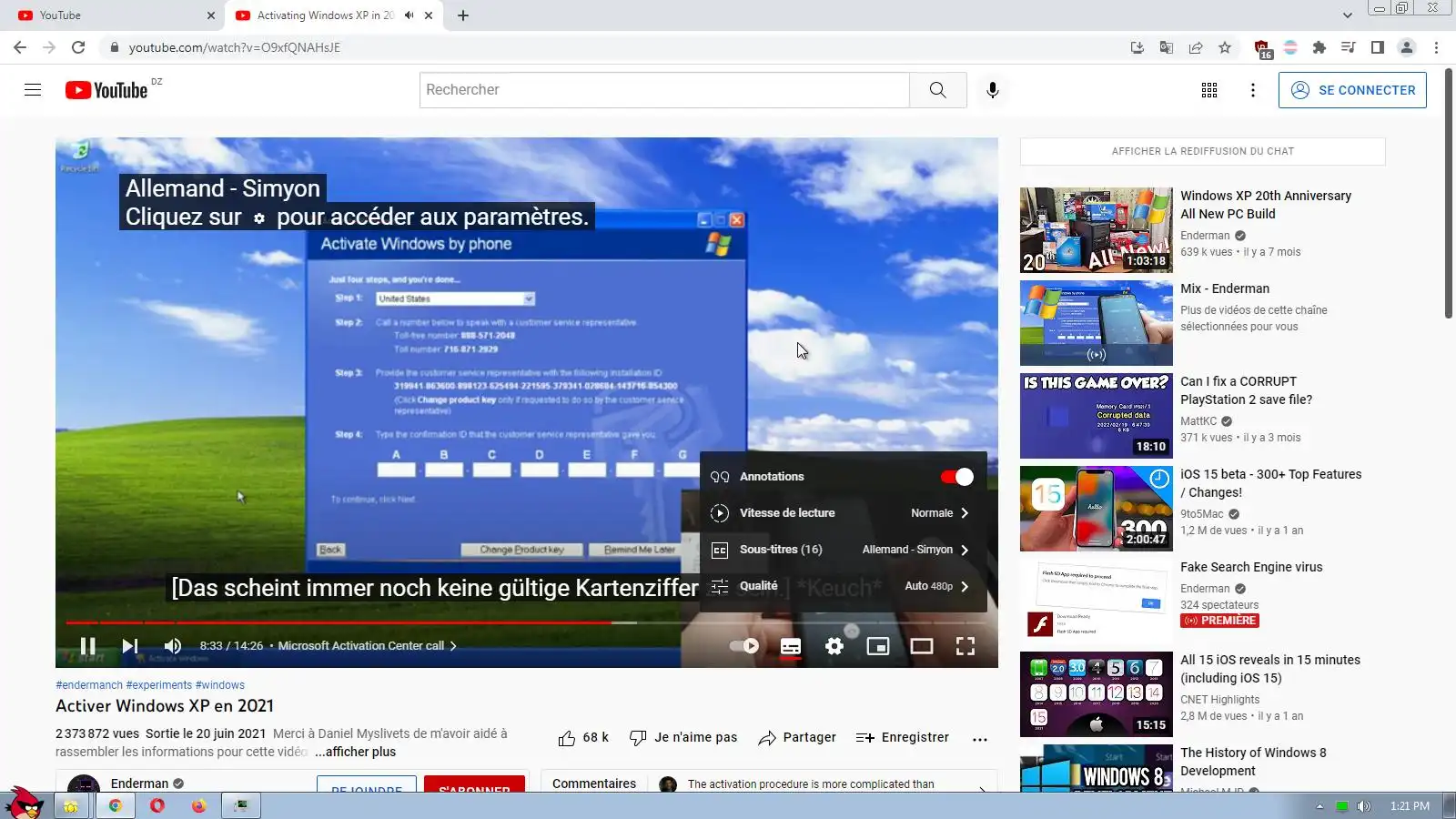Click the address bar URL
1456x819 pixels.
(235, 47)
